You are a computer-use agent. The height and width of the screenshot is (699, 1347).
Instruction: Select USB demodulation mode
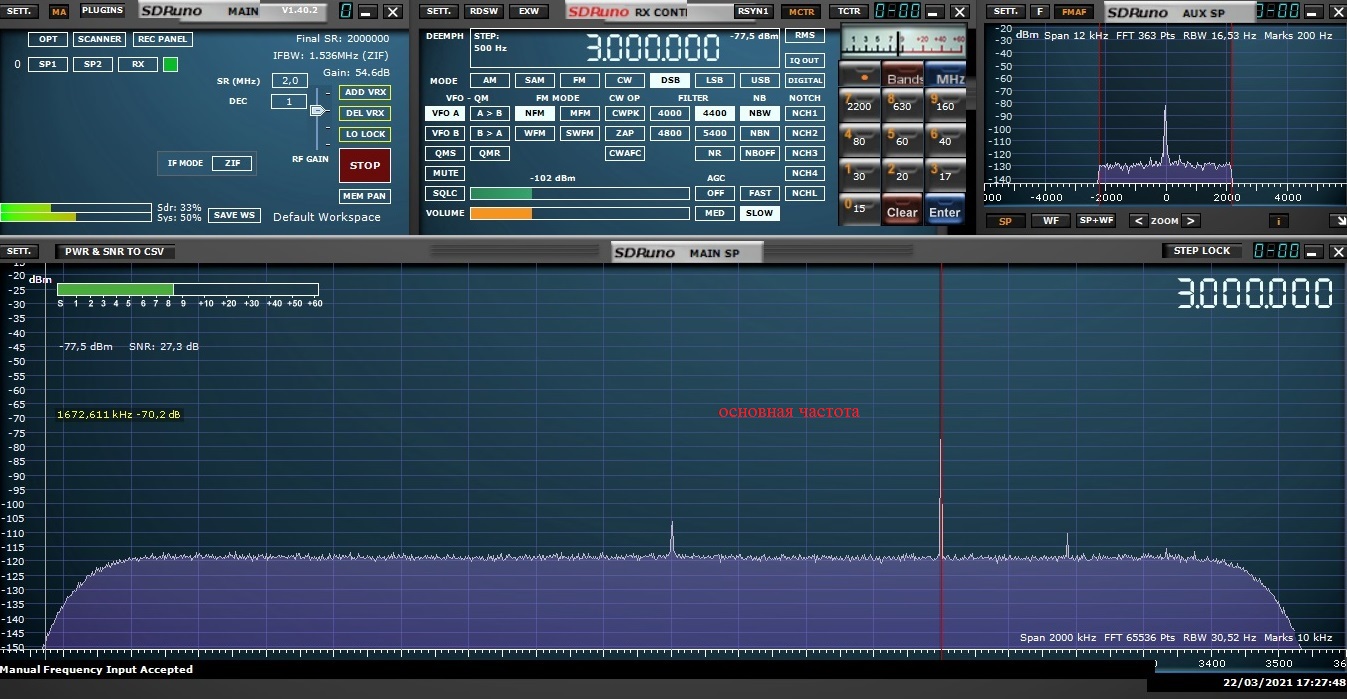pos(760,80)
